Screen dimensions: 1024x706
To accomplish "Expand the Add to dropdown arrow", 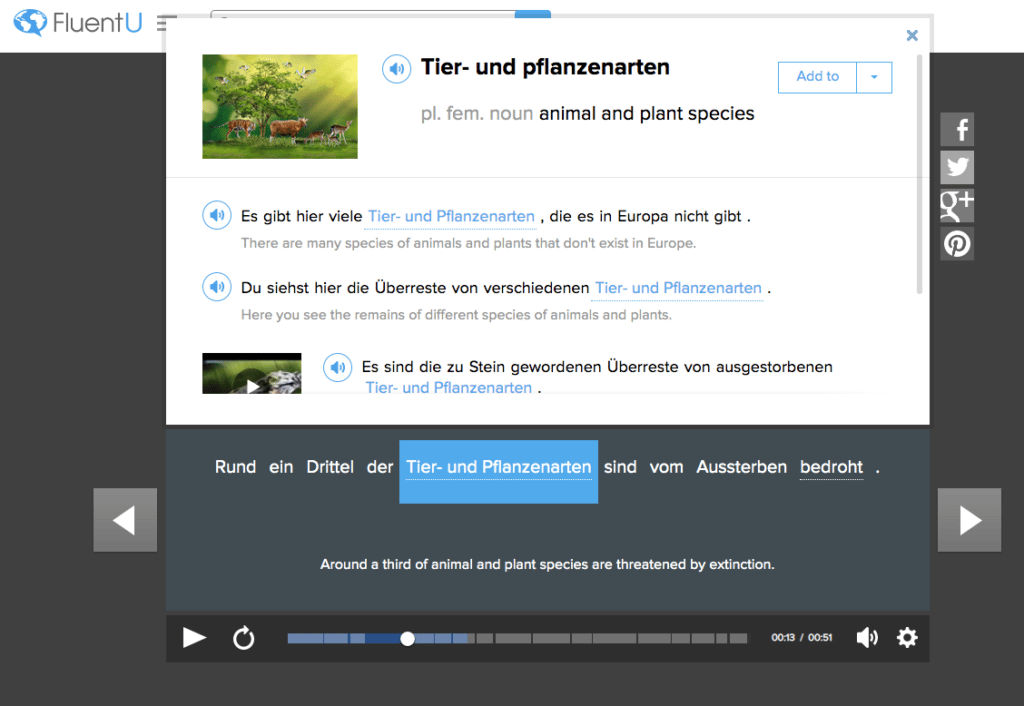I will 874,77.
